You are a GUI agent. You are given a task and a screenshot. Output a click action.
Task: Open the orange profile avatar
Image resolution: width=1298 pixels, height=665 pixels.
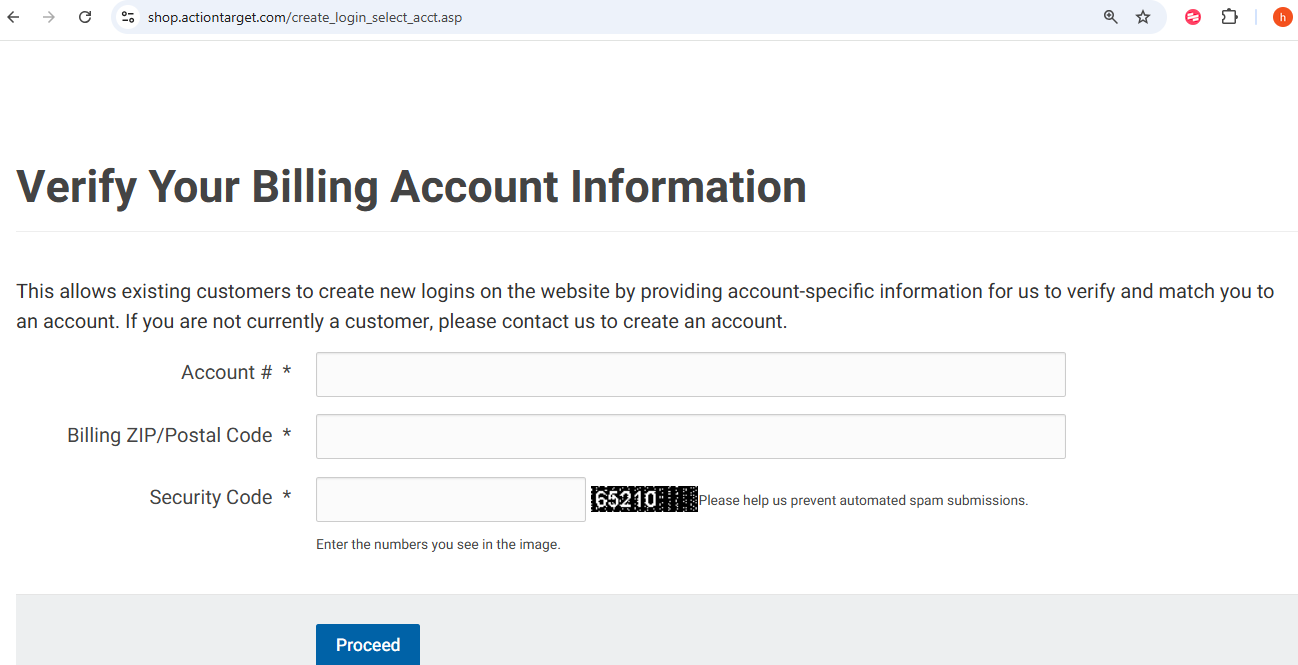point(1282,17)
